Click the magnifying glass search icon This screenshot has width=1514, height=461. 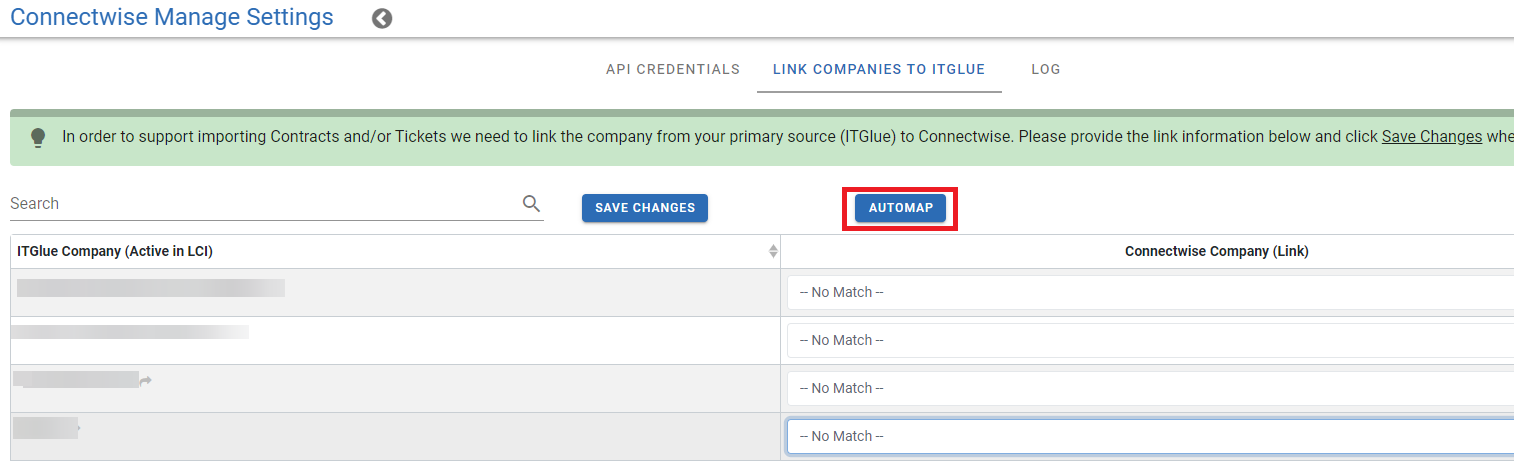click(531, 204)
